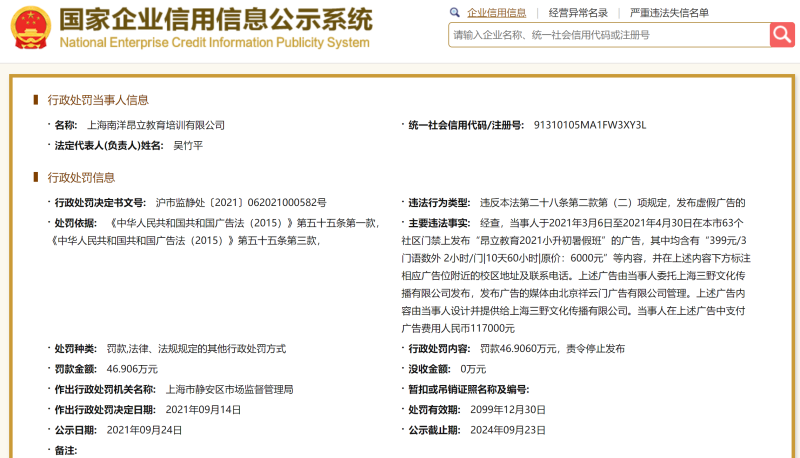Click legal representative name 吴竹平
800x458 pixels.
[x=188, y=146]
